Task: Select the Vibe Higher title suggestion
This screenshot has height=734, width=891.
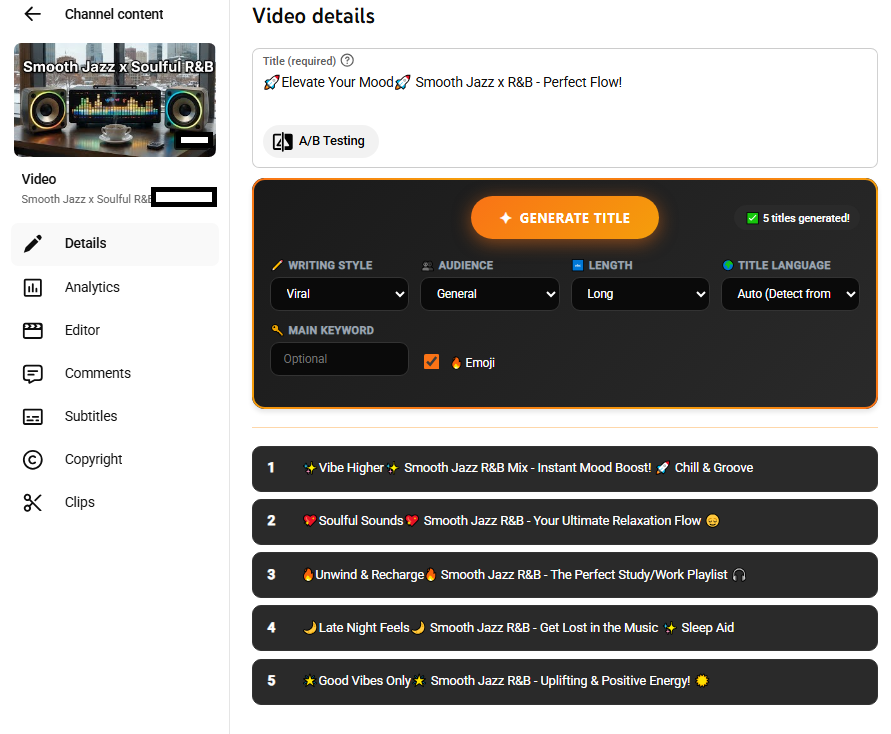Action: (x=564, y=468)
